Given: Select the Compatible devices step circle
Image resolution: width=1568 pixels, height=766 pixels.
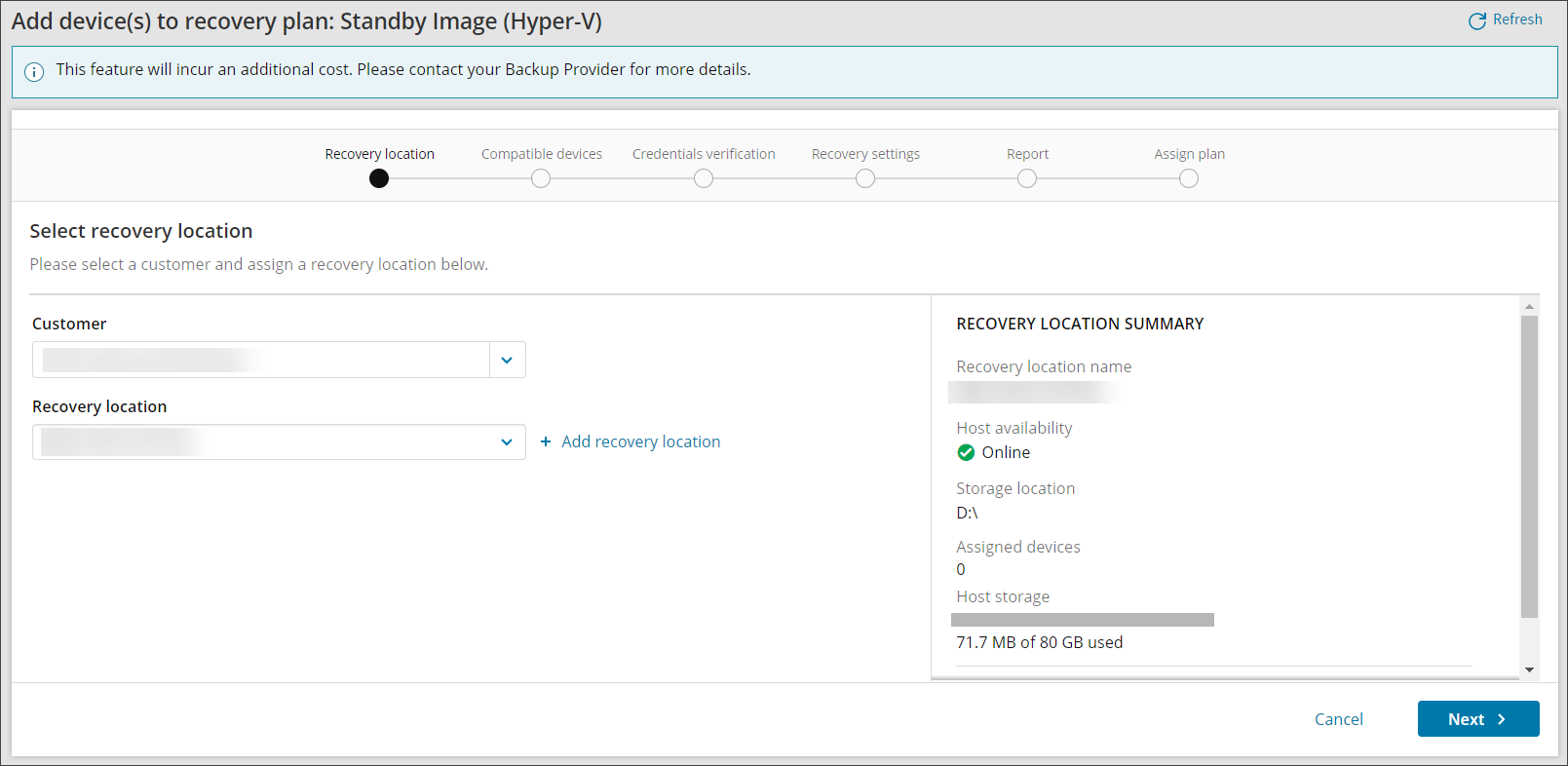Looking at the screenshot, I should [x=541, y=178].
